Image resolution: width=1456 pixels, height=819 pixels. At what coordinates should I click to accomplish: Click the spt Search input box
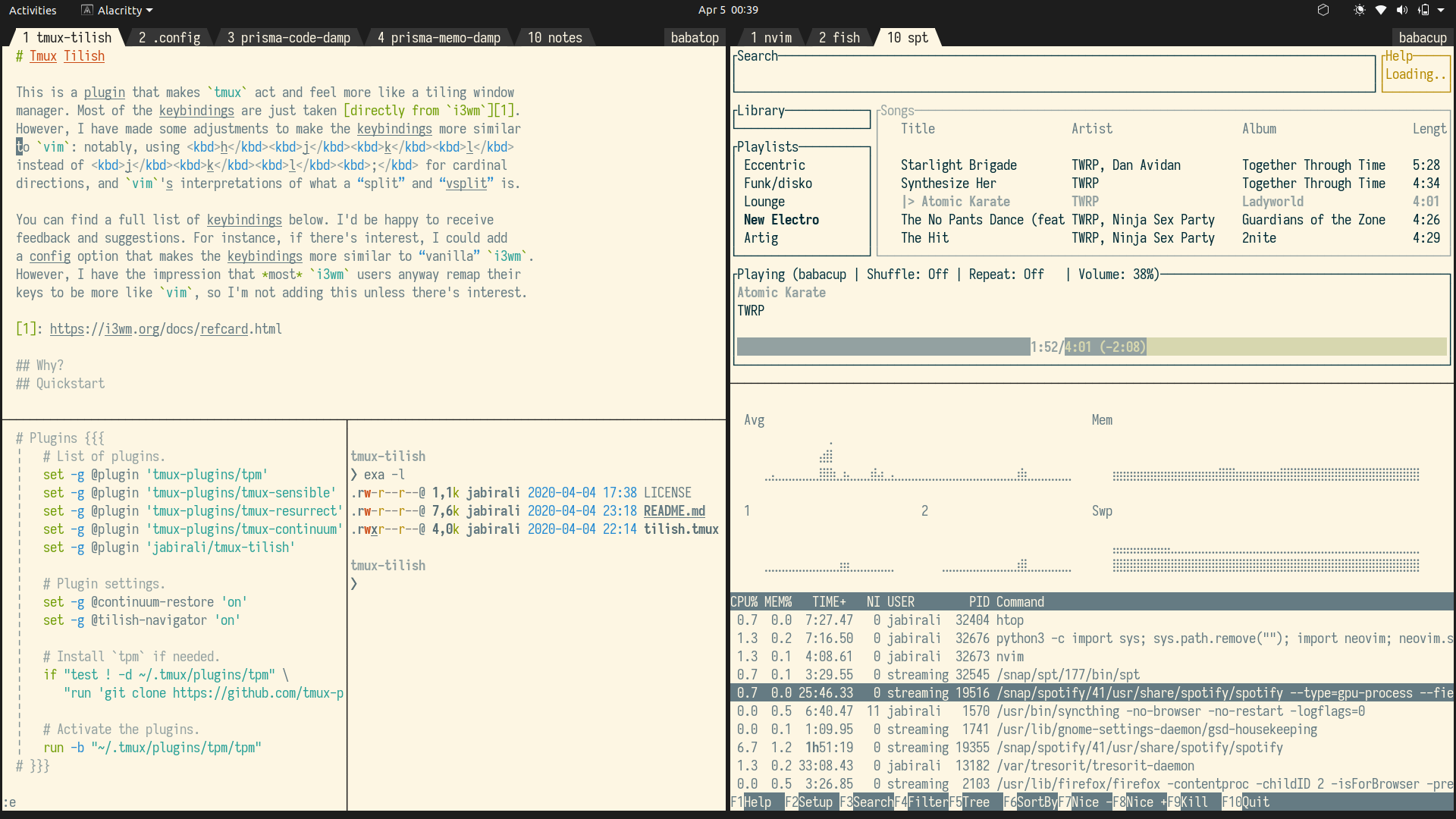click(1053, 74)
